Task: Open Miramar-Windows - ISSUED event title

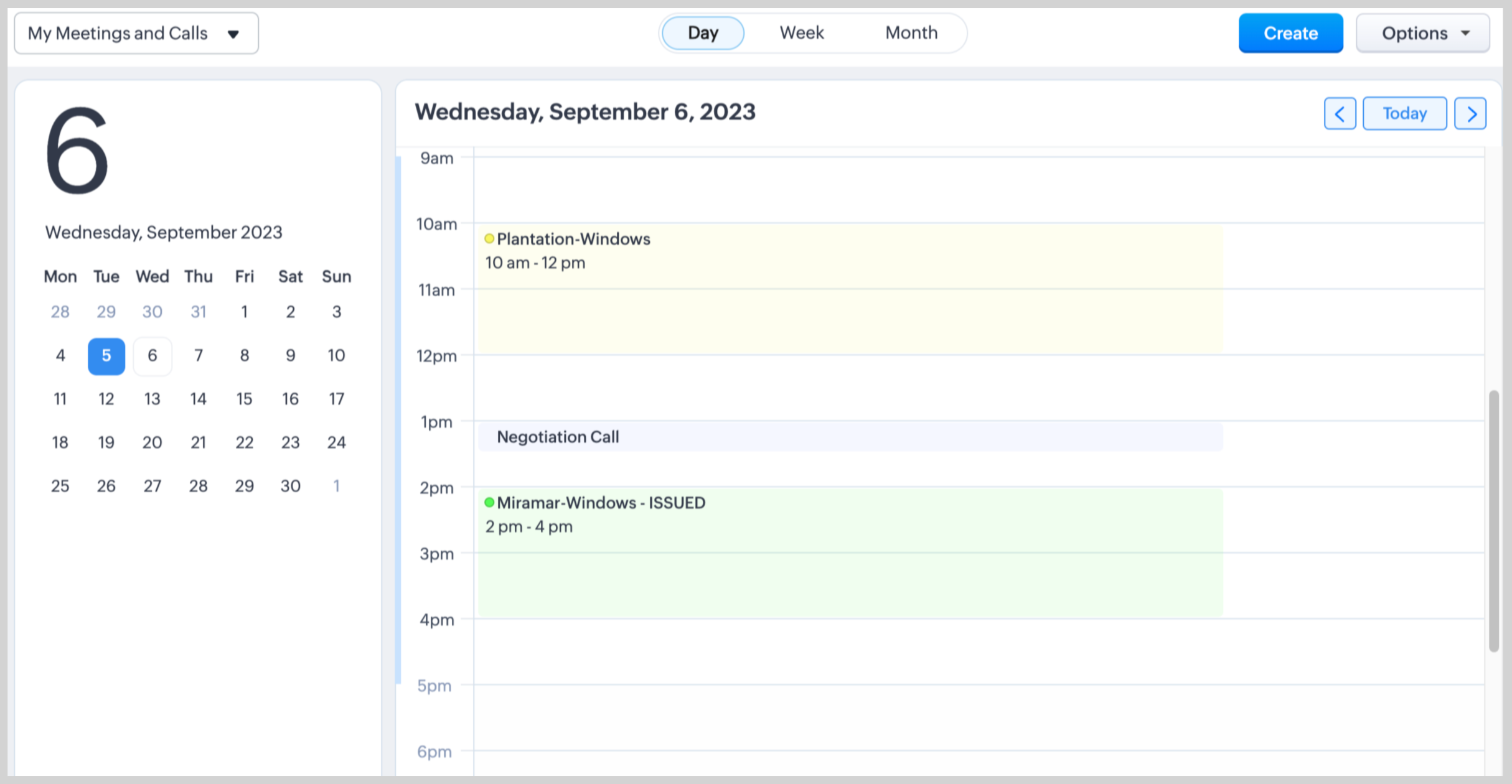Action: 601,503
